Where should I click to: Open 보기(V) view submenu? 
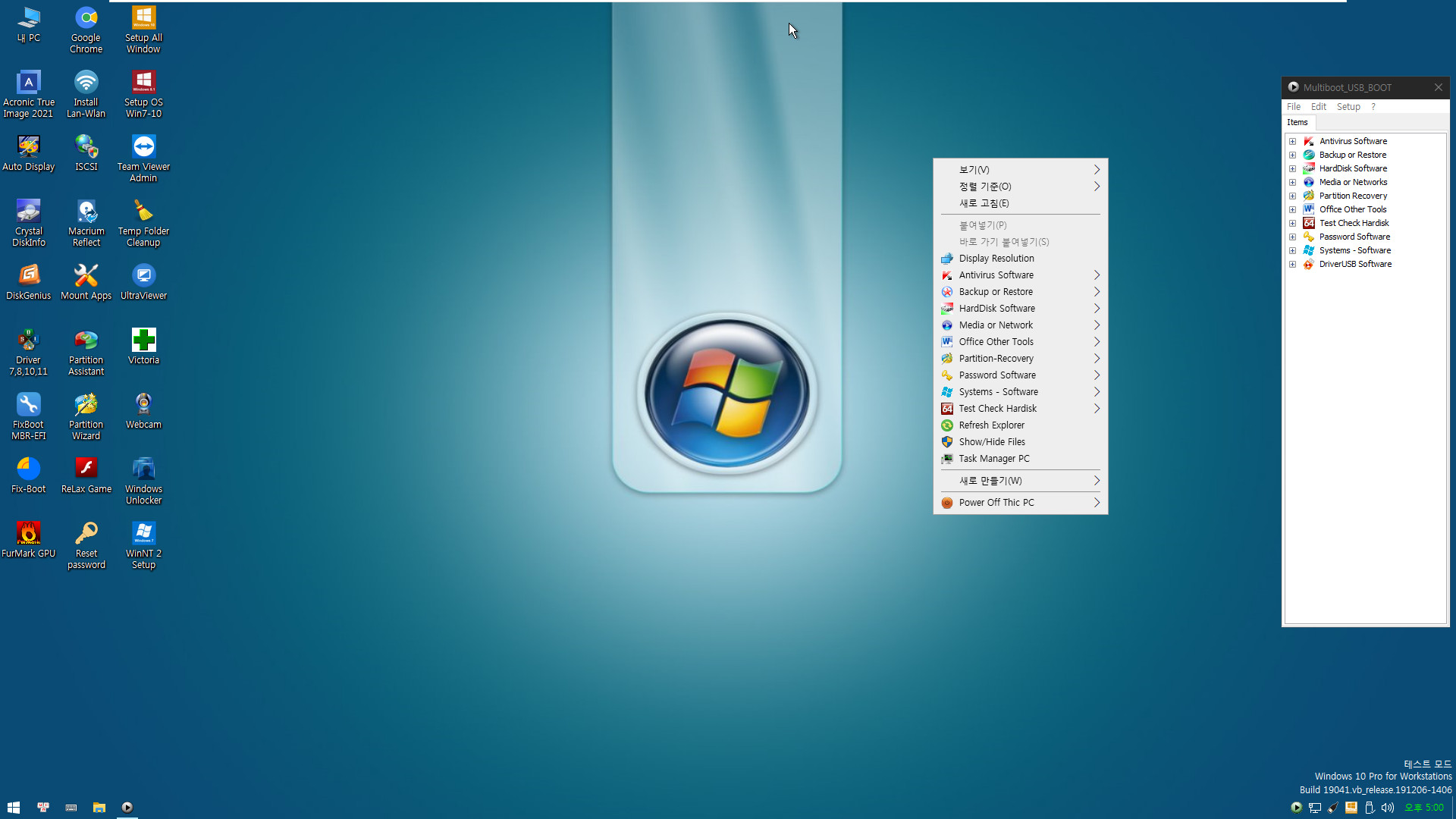tap(1020, 170)
